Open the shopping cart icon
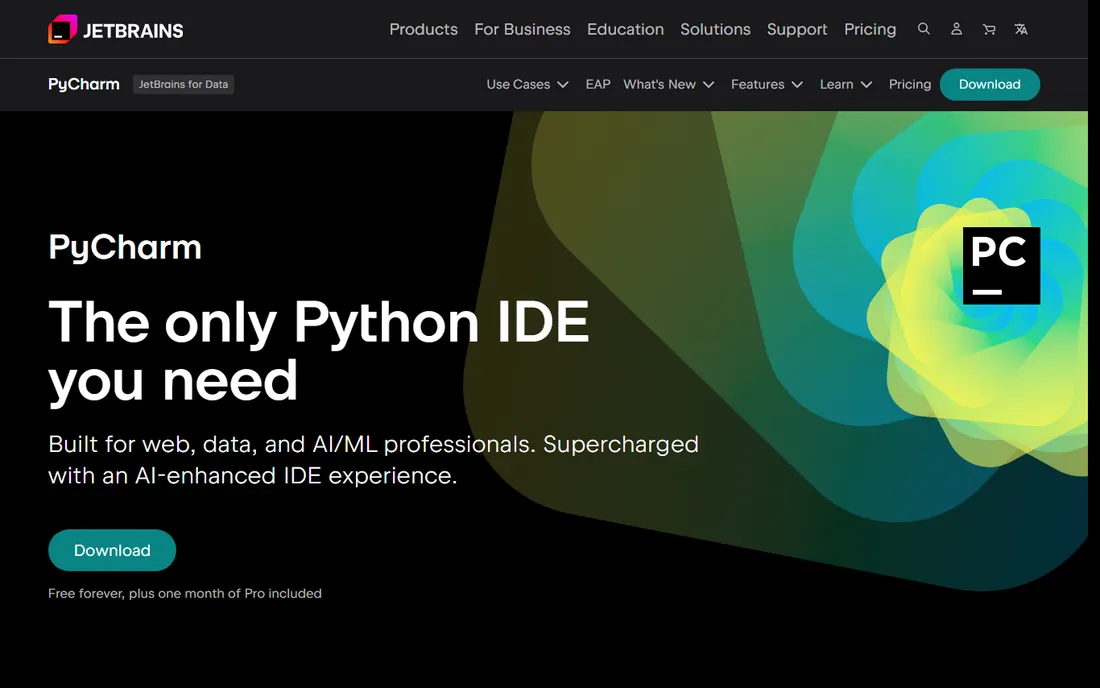Image resolution: width=1100 pixels, height=688 pixels. pyautogui.click(x=989, y=29)
